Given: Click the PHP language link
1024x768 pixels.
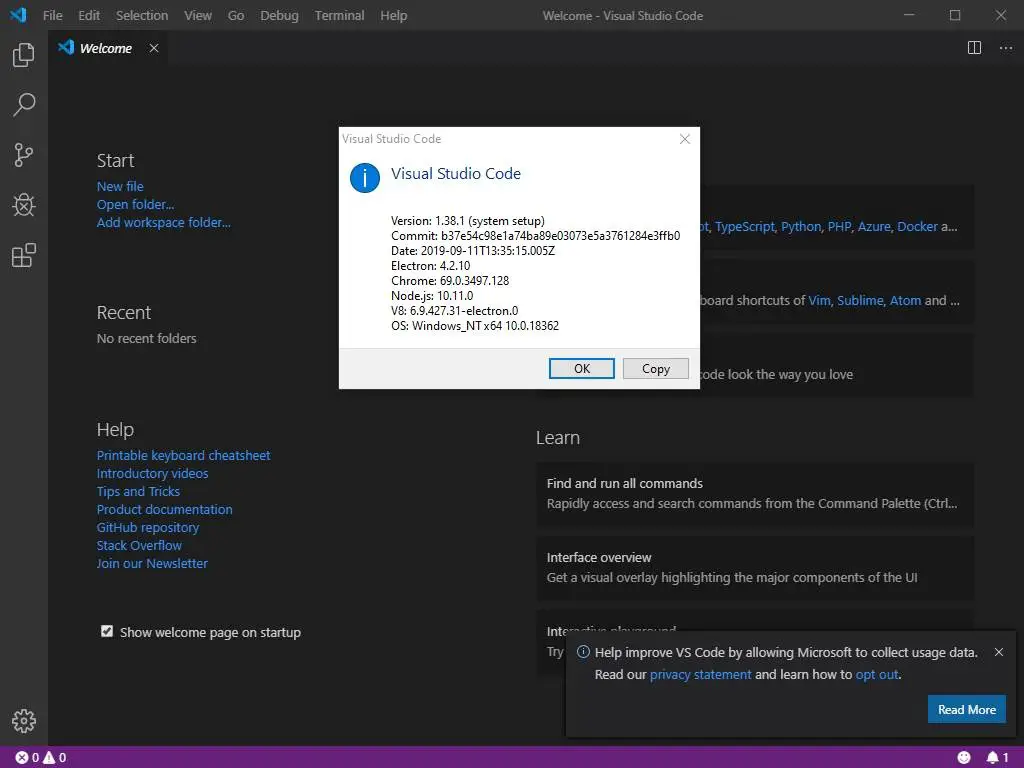Looking at the screenshot, I should [839, 227].
